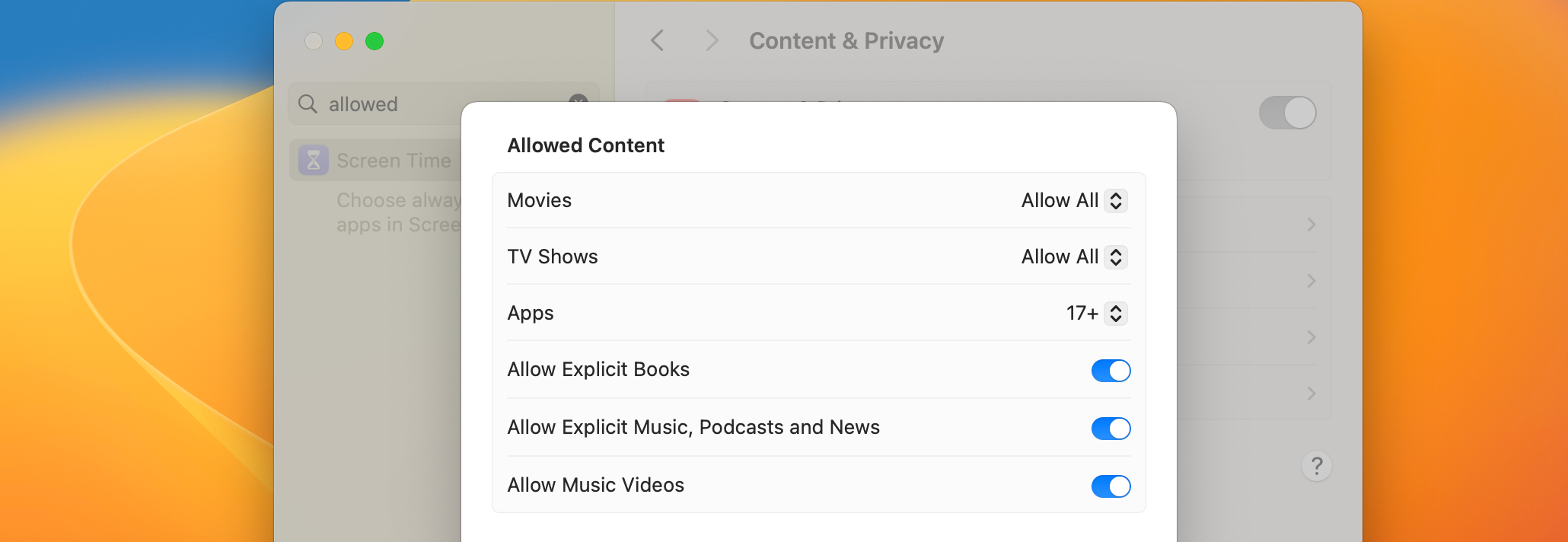This screenshot has height=542, width=1568.
Task: Click the Screen Time result description text
Action: 397,212
